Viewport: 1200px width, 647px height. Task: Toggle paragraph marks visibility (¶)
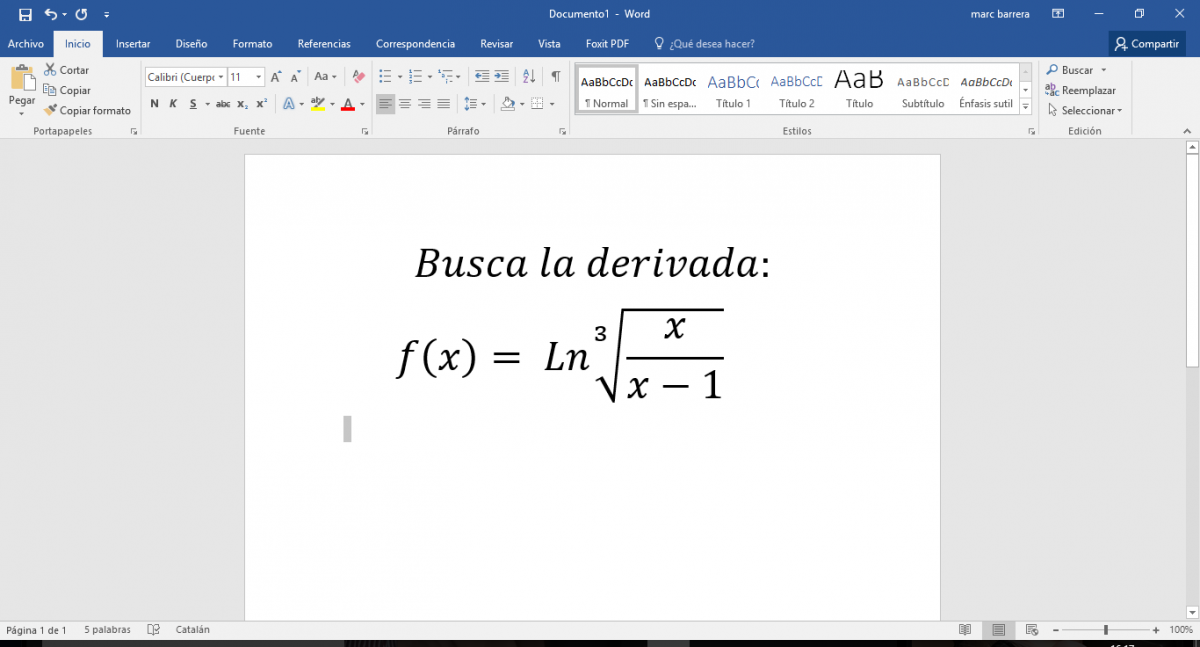(556, 77)
